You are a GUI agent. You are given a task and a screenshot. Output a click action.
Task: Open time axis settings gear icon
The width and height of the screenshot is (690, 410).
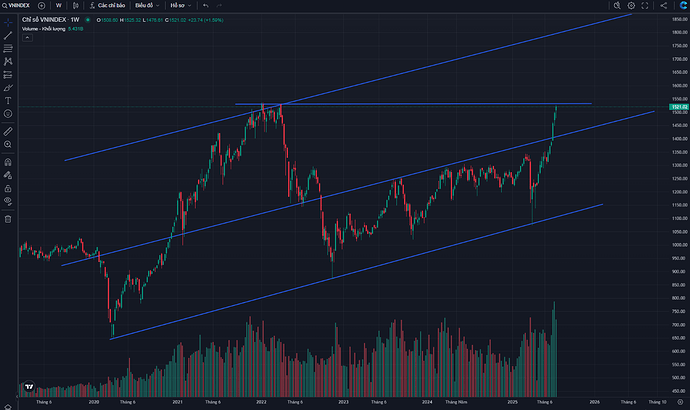click(x=680, y=402)
